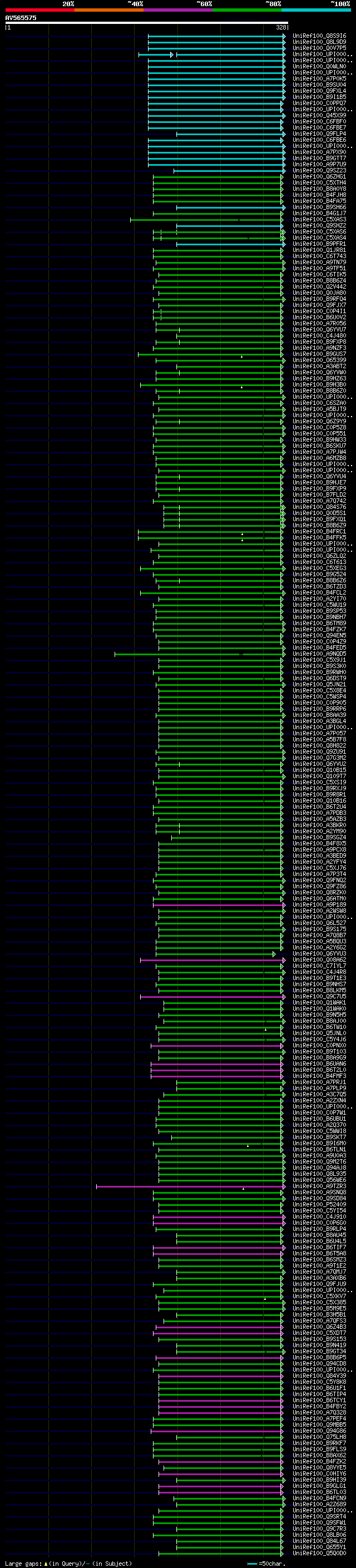
Task: Open hit UniRef100_A7P0K5
Action: point(319,78)
